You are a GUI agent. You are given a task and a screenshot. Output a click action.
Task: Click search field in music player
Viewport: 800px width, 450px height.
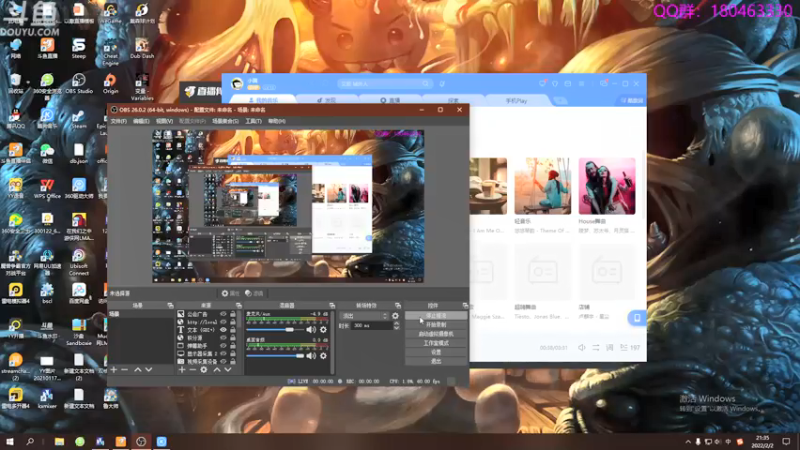point(385,84)
